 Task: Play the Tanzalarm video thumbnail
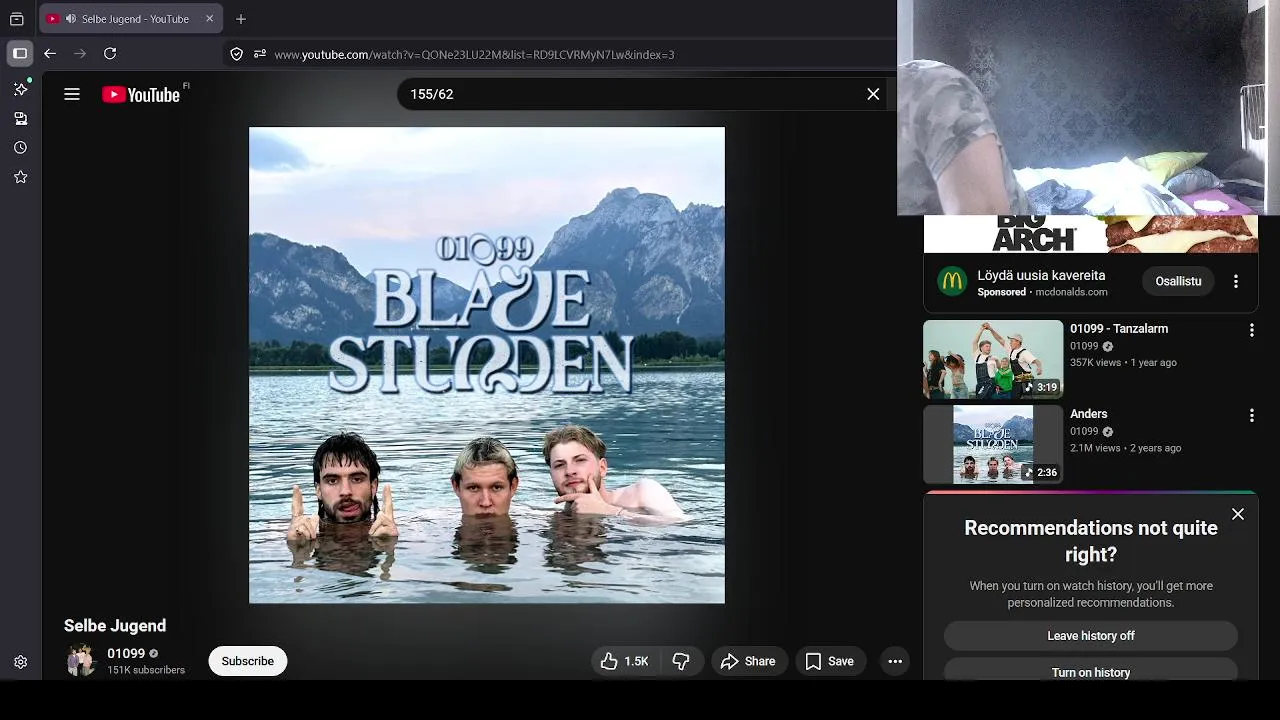[993, 359]
